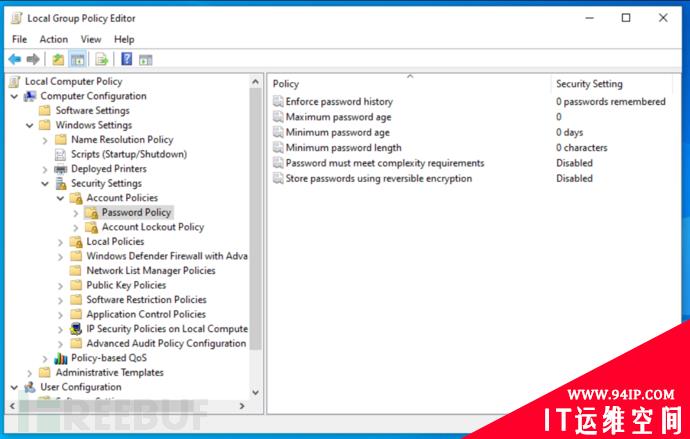The image size is (690, 439).
Task: Open the File menu
Action: 19,39
